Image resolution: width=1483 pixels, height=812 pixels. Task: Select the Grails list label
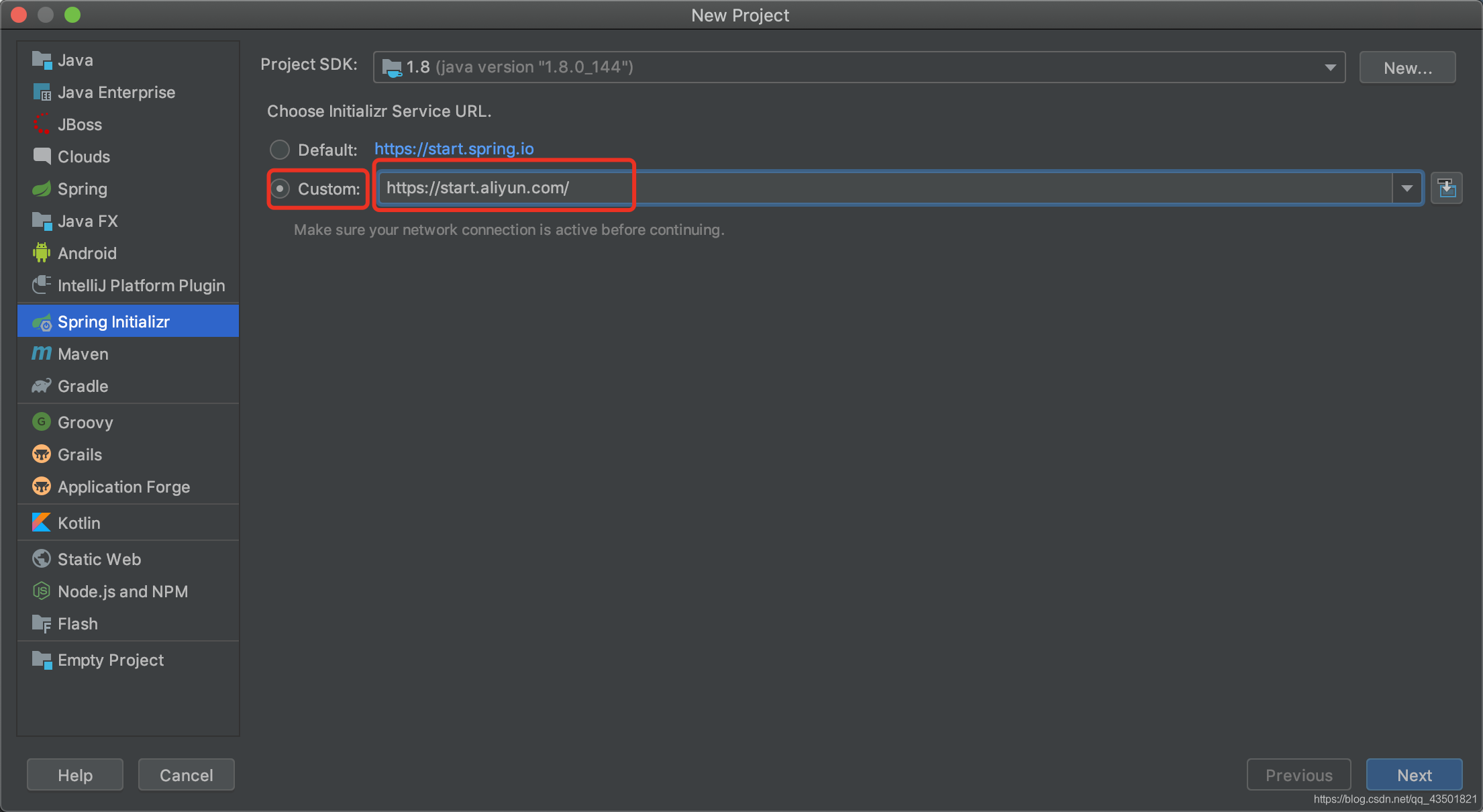pos(80,454)
